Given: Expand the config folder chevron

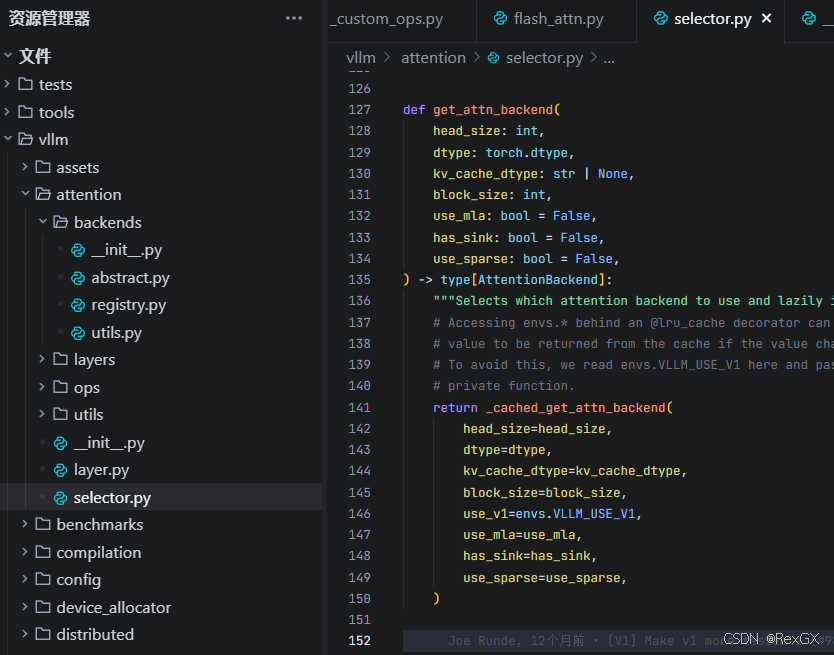Looking at the screenshot, I should [x=24, y=579].
